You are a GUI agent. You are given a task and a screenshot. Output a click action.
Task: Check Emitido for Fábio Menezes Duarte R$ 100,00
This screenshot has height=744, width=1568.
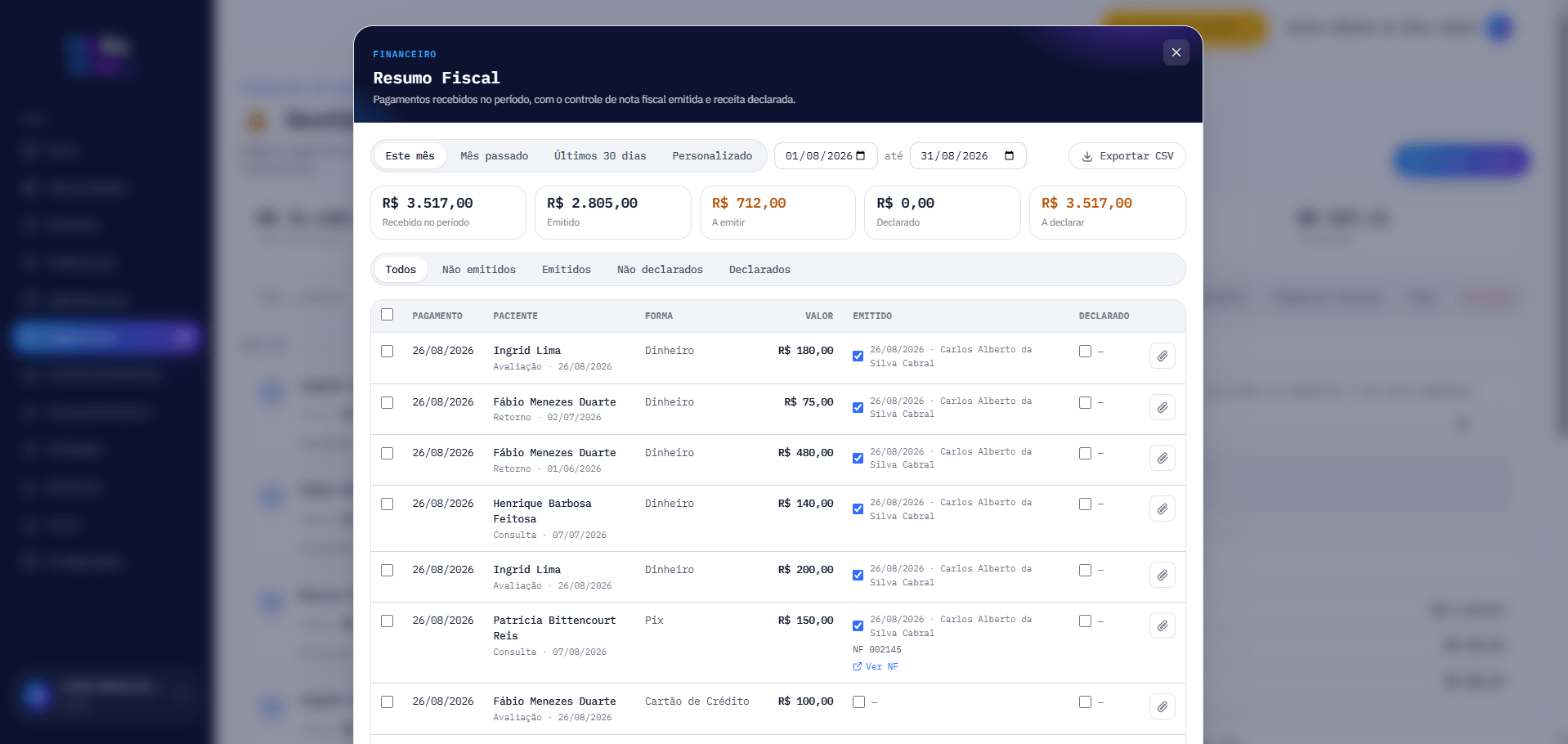tap(858, 702)
